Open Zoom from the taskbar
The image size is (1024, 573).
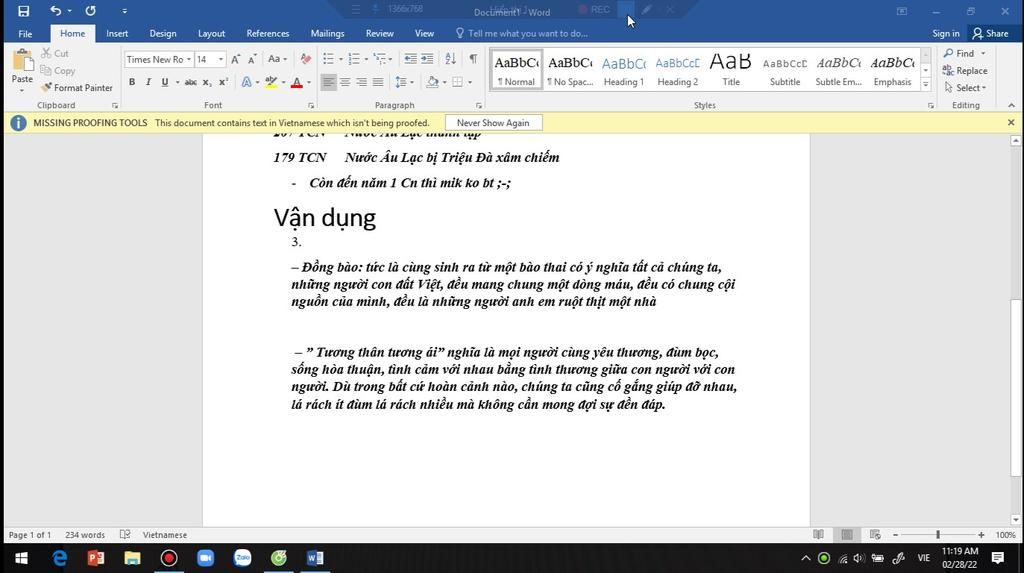point(206,558)
